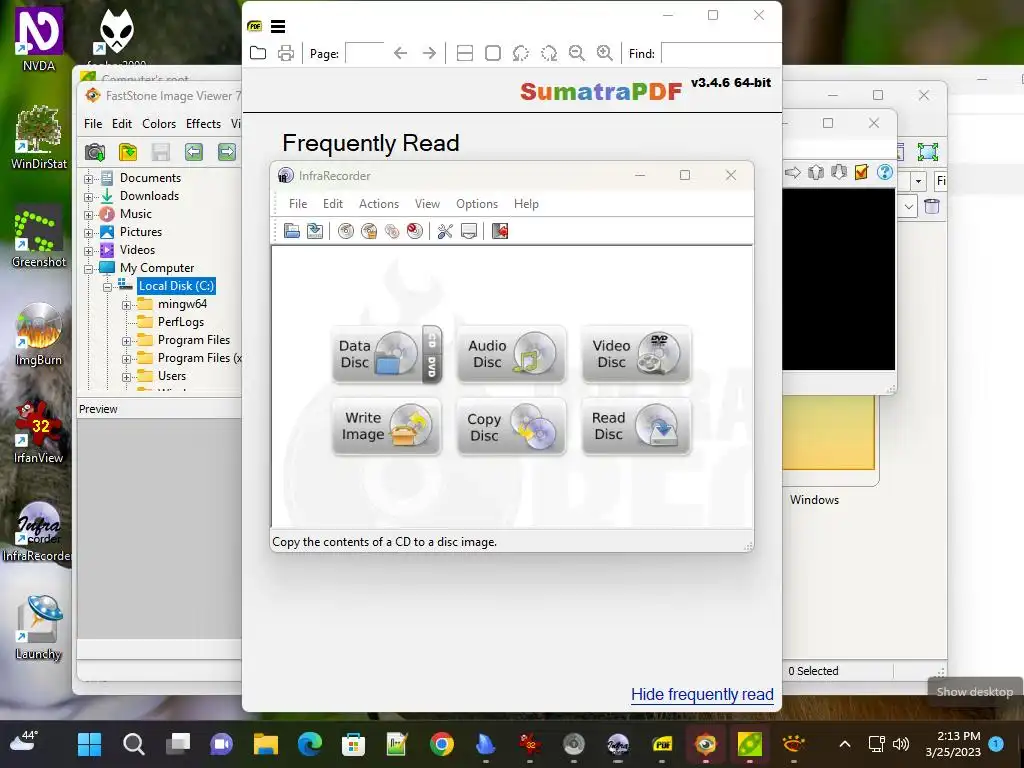Click the Data Disc project button
Viewport: 1024px width, 768px height.
(x=387, y=354)
